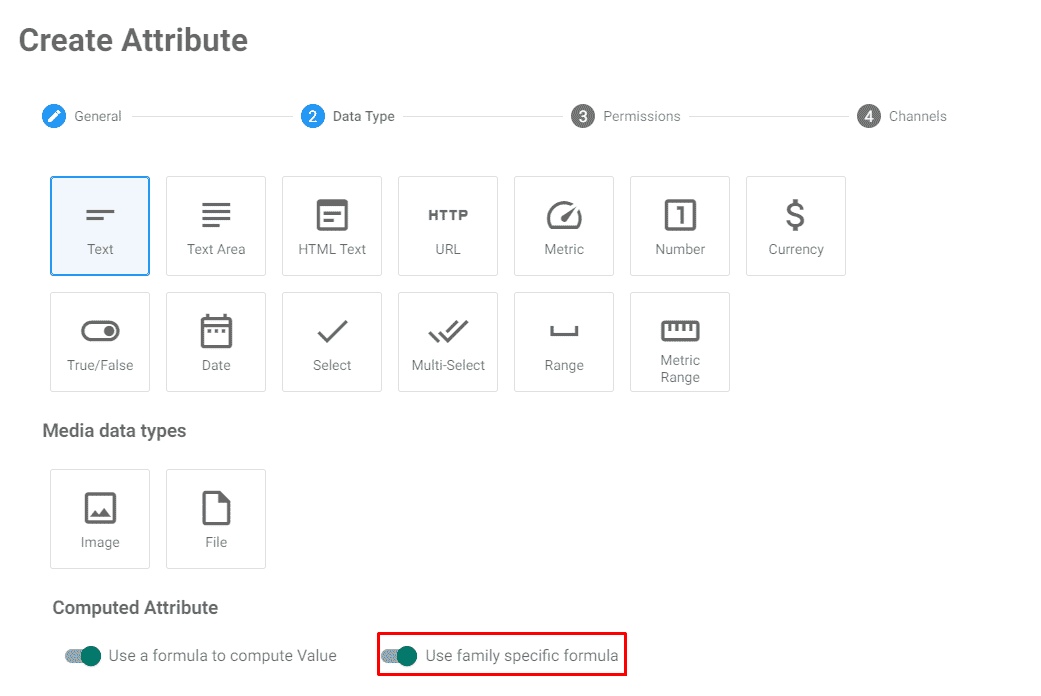
Task: Pick the Metric Range ruler data type
Action: pos(680,342)
